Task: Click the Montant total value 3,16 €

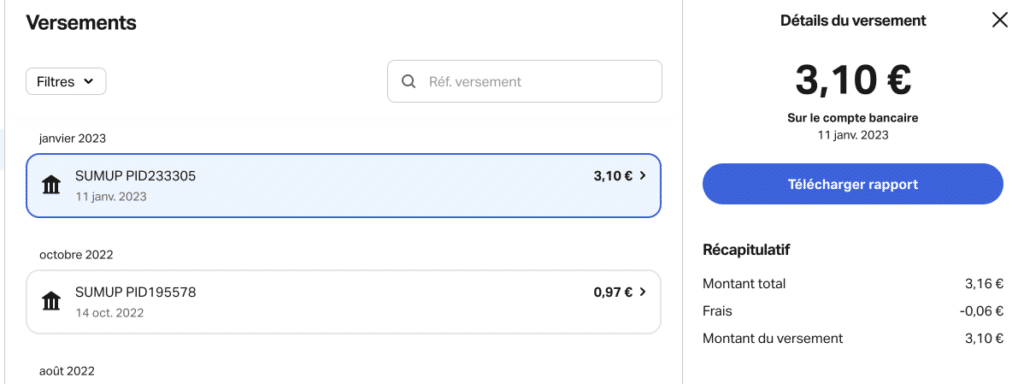Action: [982, 283]
